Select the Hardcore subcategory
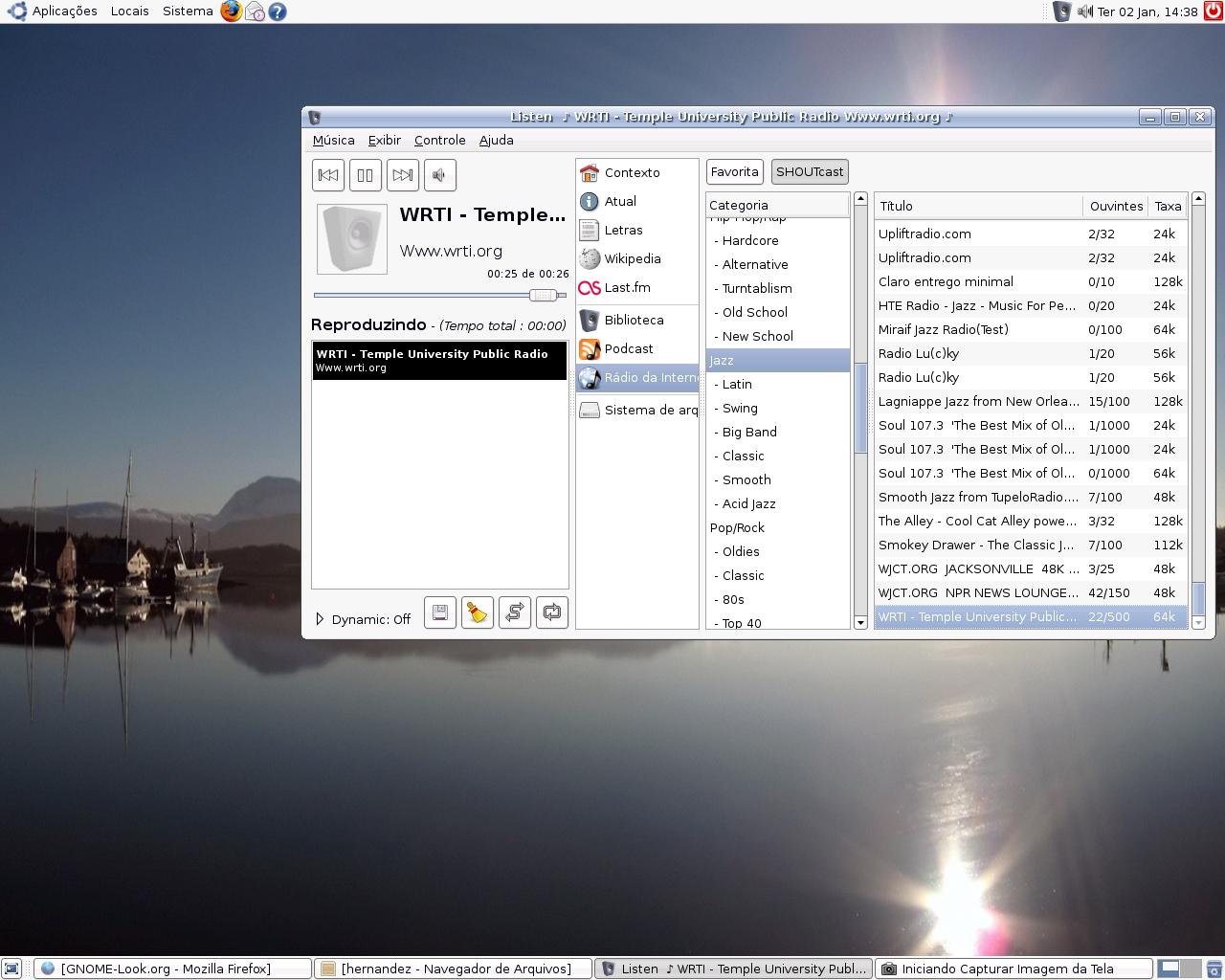This screenshot has height=980, width=1225. point(778,240)
